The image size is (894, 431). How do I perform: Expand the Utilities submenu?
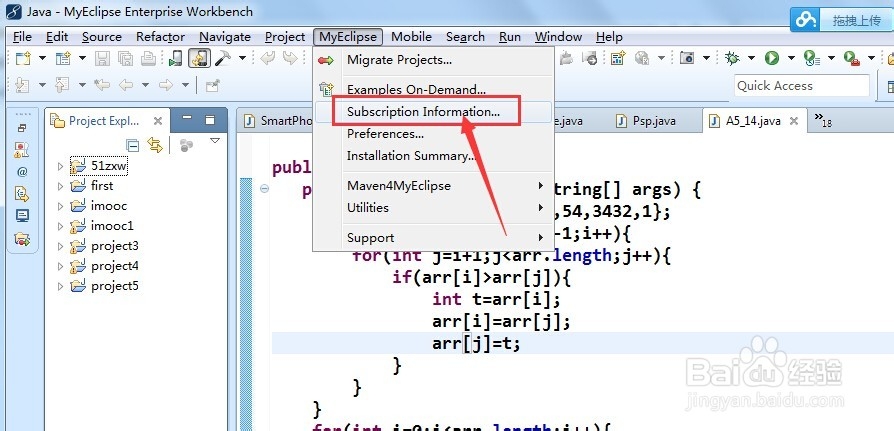point(434,208)
